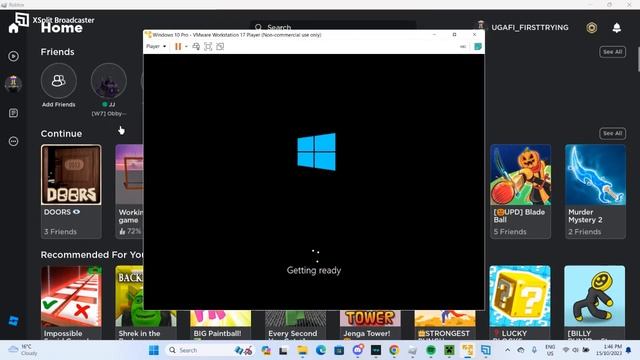Open ENG US language switcher
640x360 pixels.
click(x=550, y=350)
